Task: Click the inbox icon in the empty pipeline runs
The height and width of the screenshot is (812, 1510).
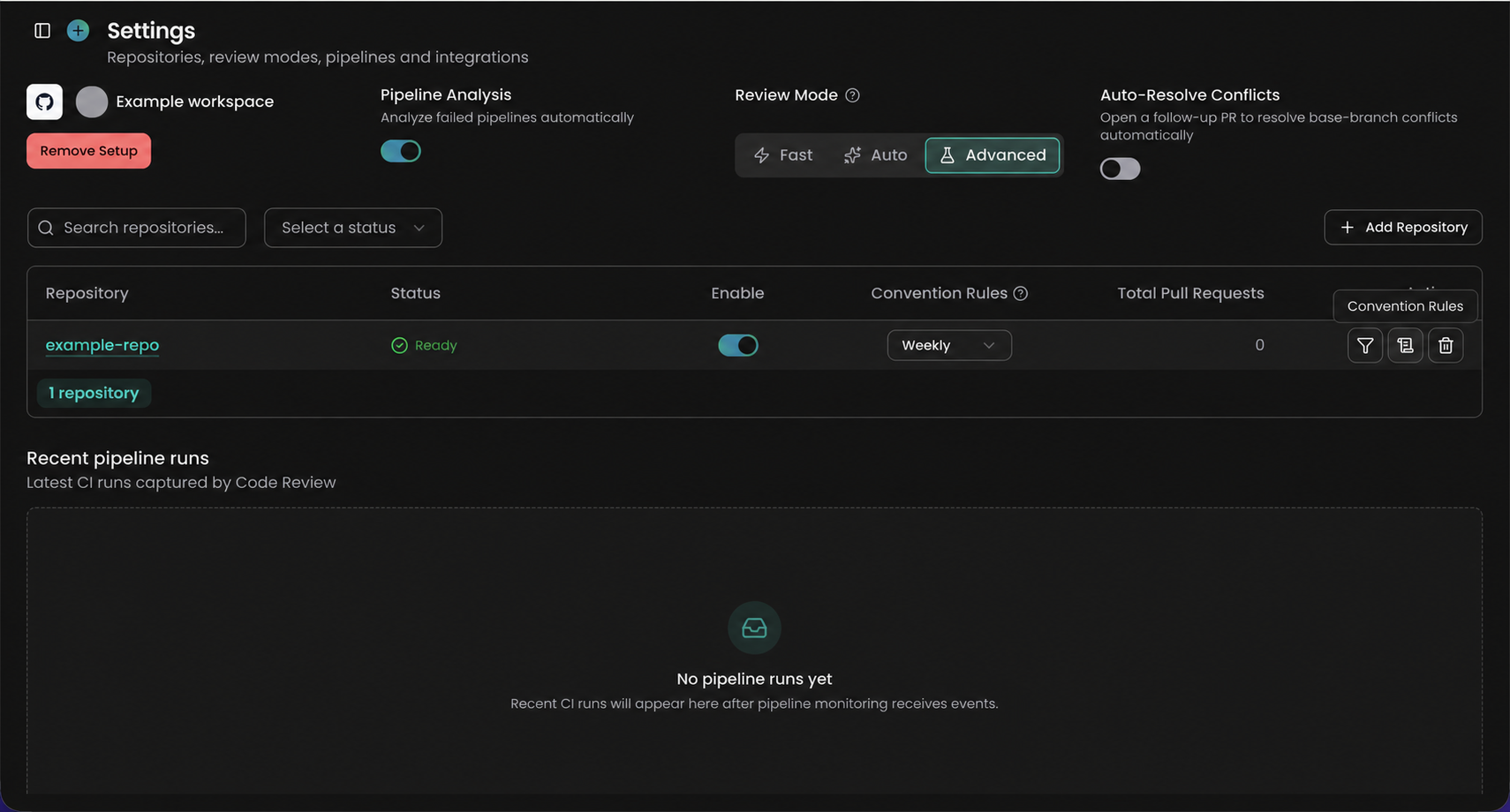Action: pyautogui.click(x=754, y=628)
